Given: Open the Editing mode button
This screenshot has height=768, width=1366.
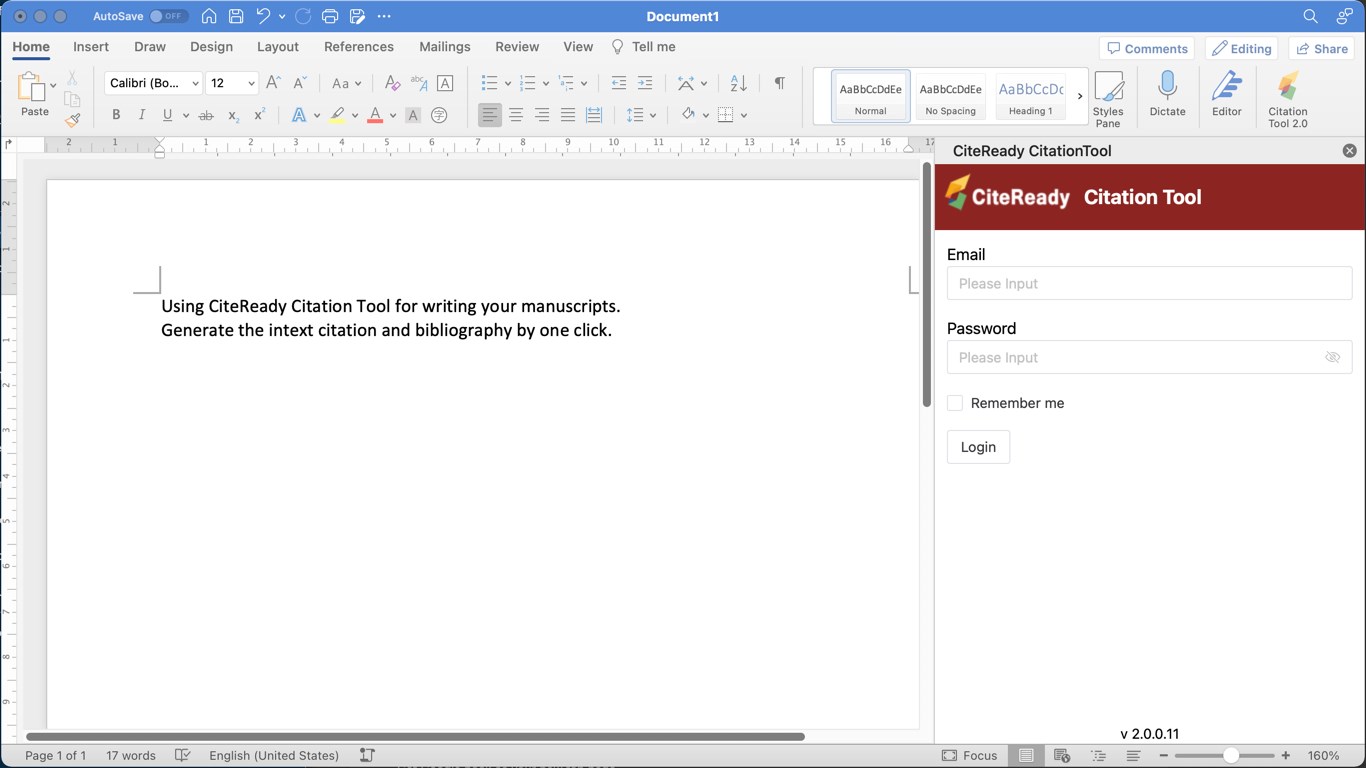Looking at the screenshot, I should 1241,48.
